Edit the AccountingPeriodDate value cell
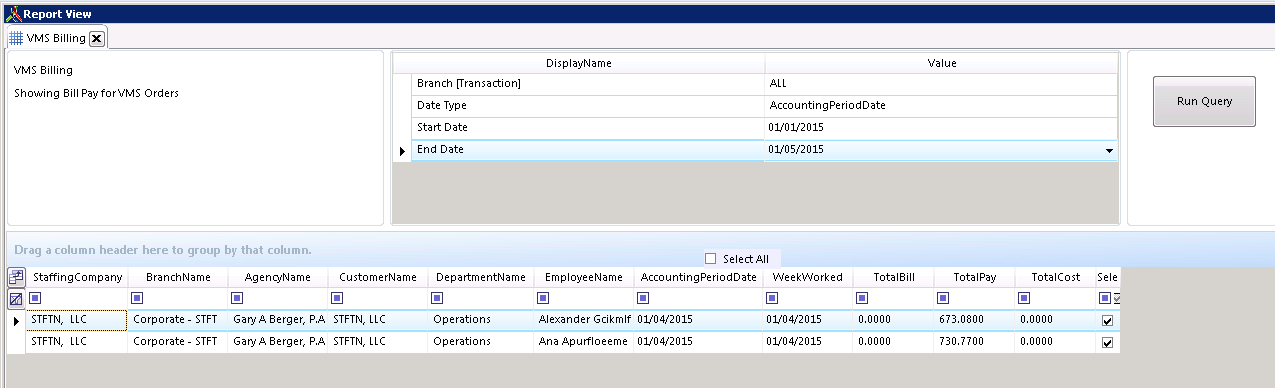Image resolution: width=1275 pixels, height=388 pixels. 942,106
